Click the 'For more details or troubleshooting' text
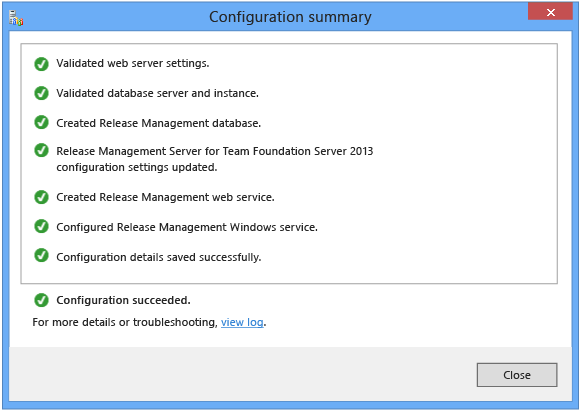 coord(125,322)
